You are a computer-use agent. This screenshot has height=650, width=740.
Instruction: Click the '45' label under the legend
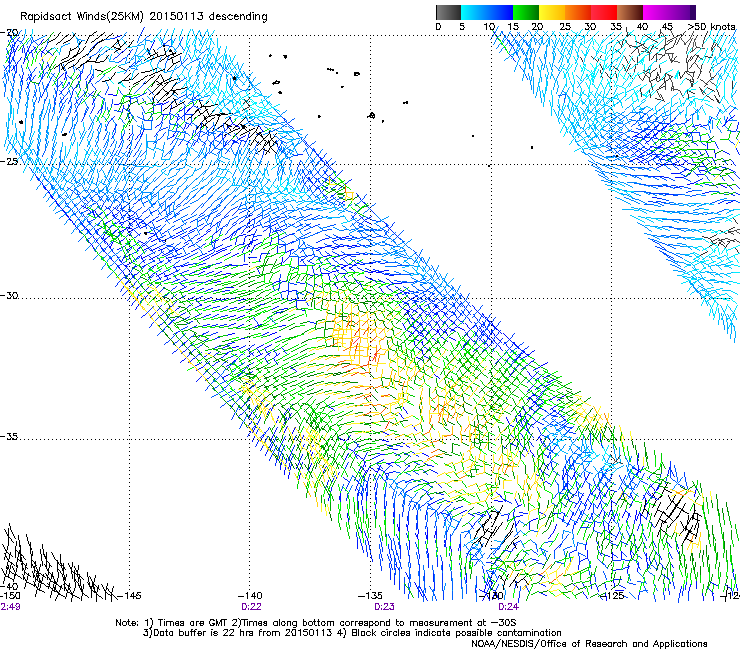(667, 27)
